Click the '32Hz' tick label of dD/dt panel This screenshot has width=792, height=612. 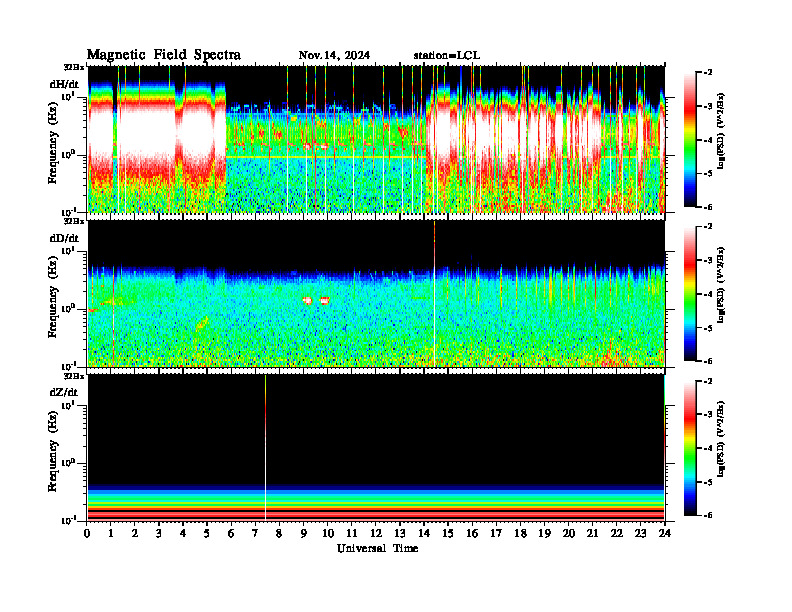[74, 221]
